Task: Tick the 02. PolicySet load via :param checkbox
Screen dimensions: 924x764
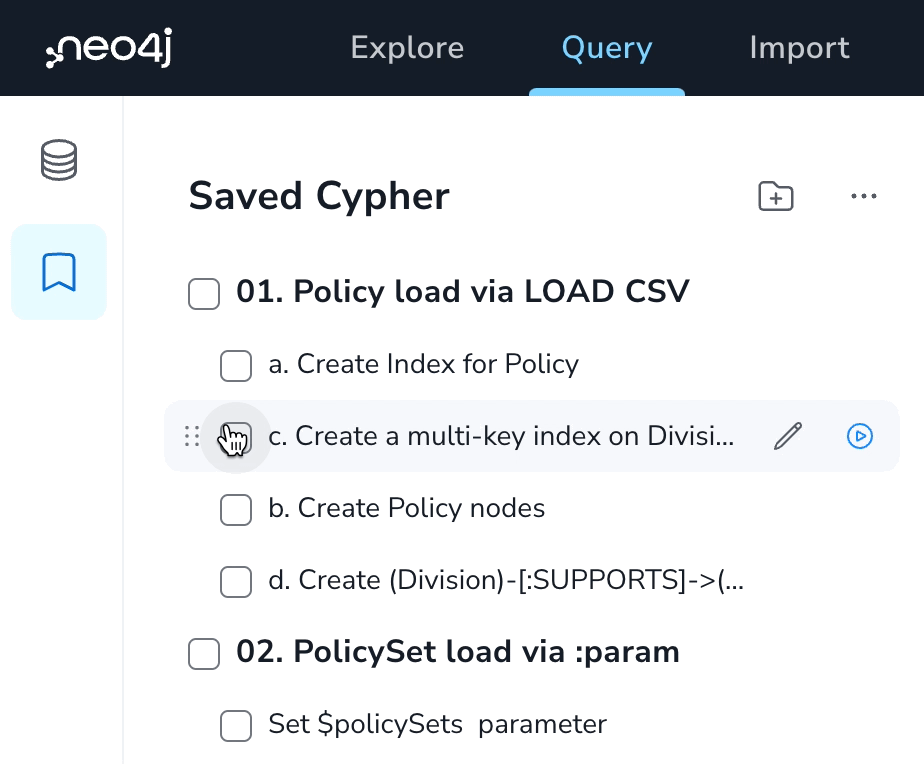Action: coord(204,654)
